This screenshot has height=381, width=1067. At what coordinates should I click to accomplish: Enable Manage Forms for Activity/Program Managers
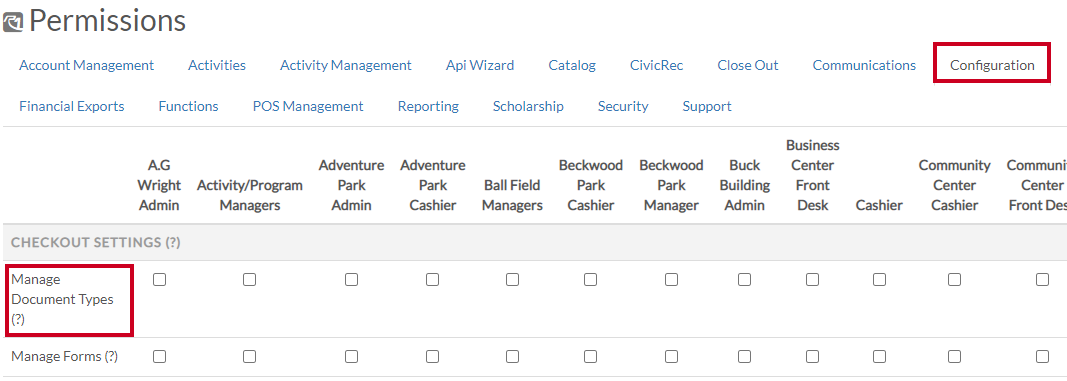pyautogui.click(x=250, y=357)
